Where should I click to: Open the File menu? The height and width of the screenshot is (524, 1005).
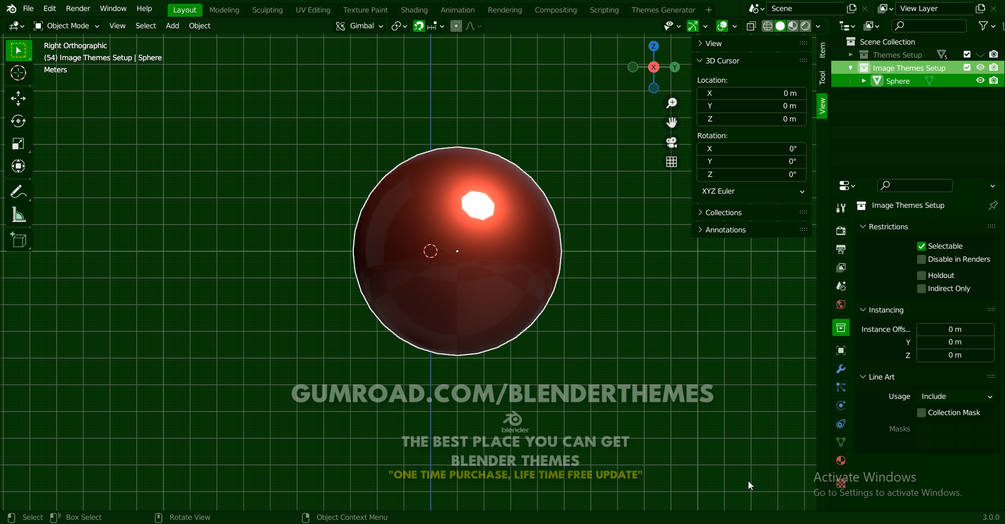click(x=28, y=9)
